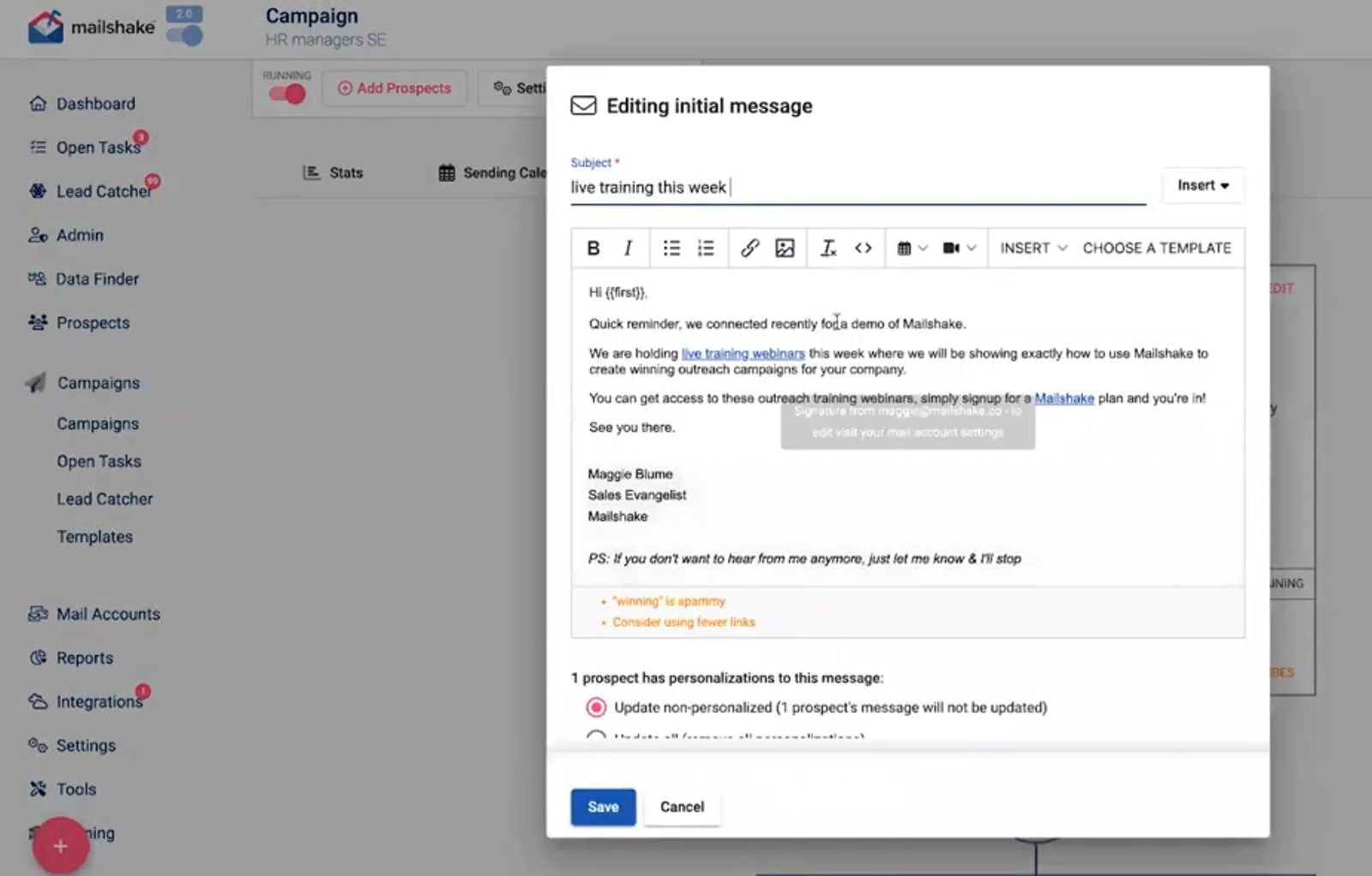Screen dimensions: 1372x876
Task: Click the Mail Accounts icon
Action: [x=38, y=614]
